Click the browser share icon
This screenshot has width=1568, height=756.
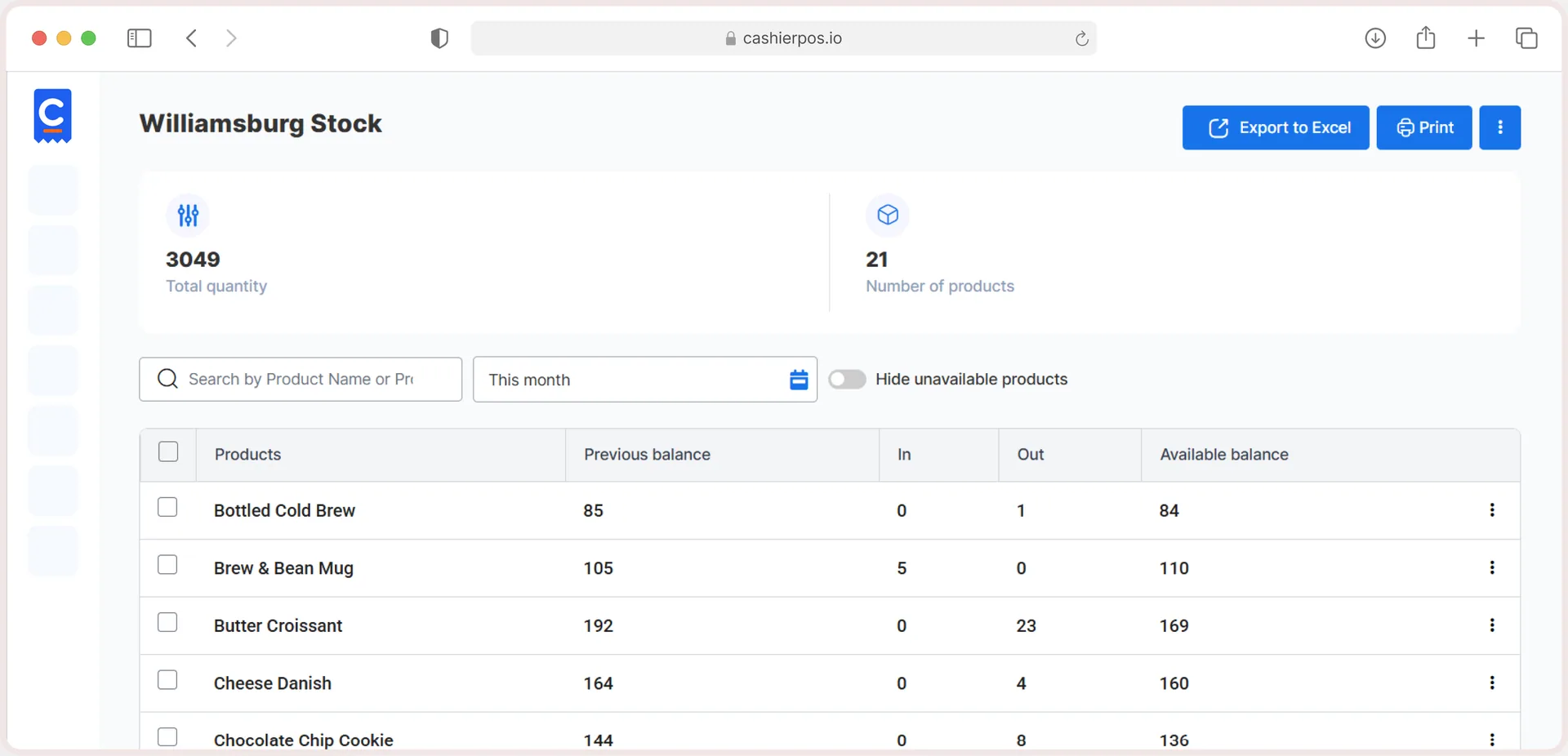pyautogui.click(x=1426, y=38)
